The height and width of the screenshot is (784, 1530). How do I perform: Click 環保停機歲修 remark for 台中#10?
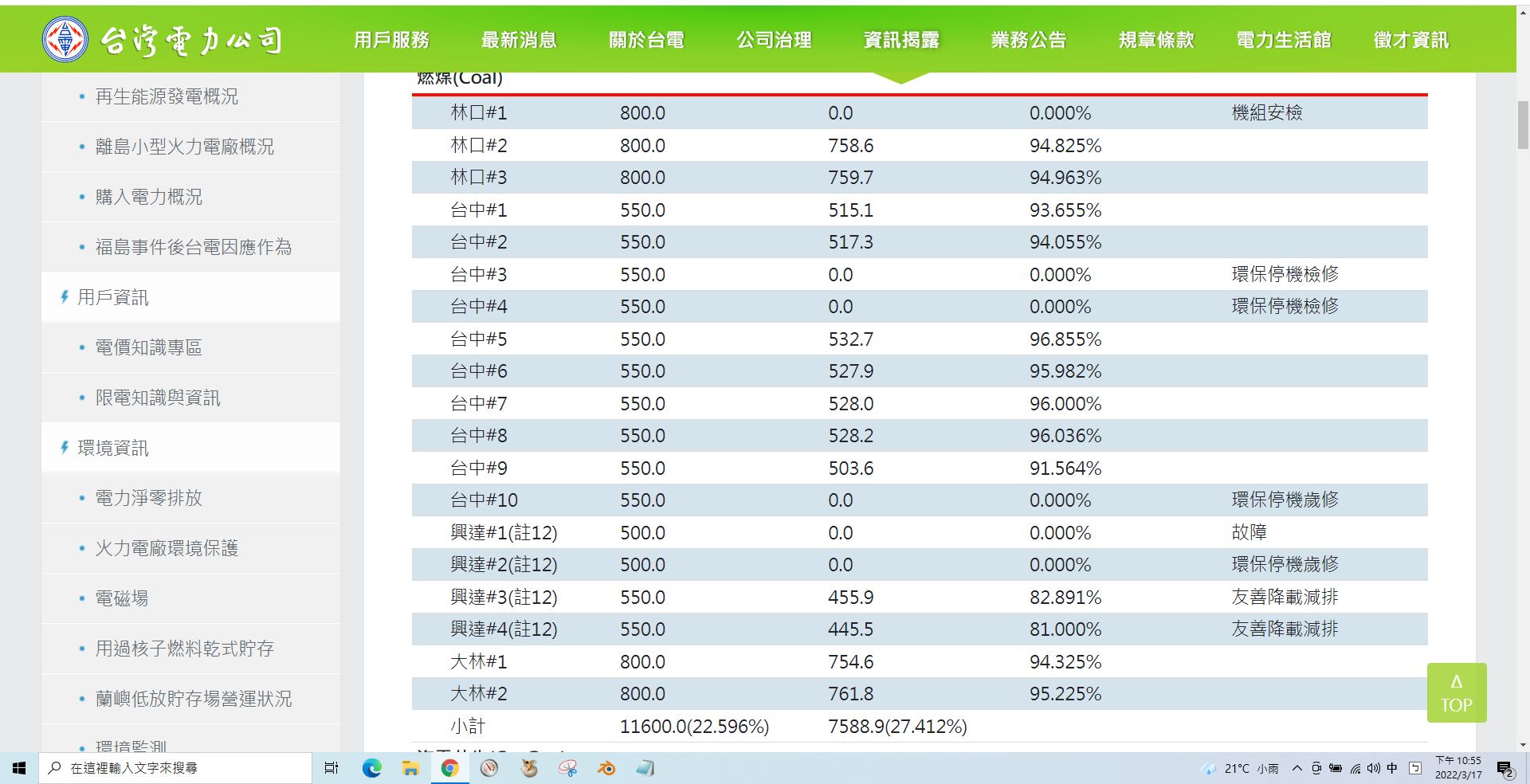pos(1285,500)
